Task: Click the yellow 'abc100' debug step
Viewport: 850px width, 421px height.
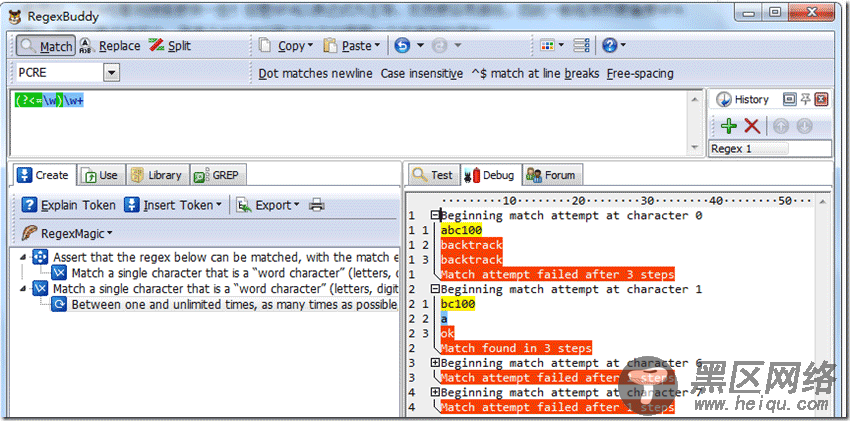Action: click(x=461, y=230)
